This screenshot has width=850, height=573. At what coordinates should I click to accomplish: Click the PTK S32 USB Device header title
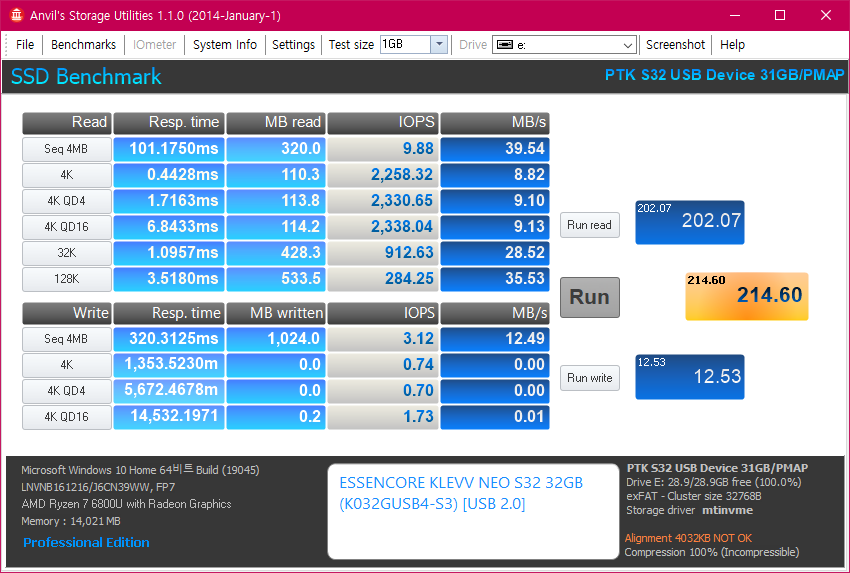coord(724,75)
